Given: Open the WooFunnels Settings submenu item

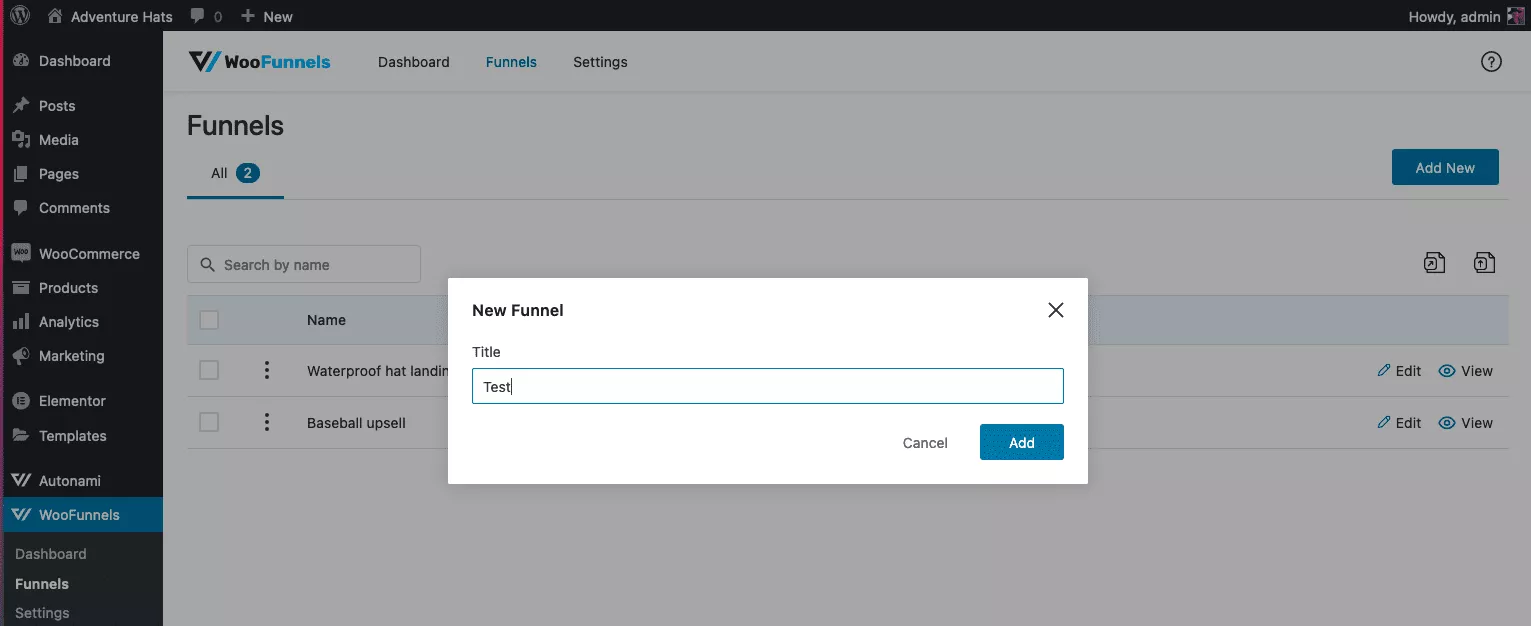Looking at the screenshot, I should coord(42,613).
